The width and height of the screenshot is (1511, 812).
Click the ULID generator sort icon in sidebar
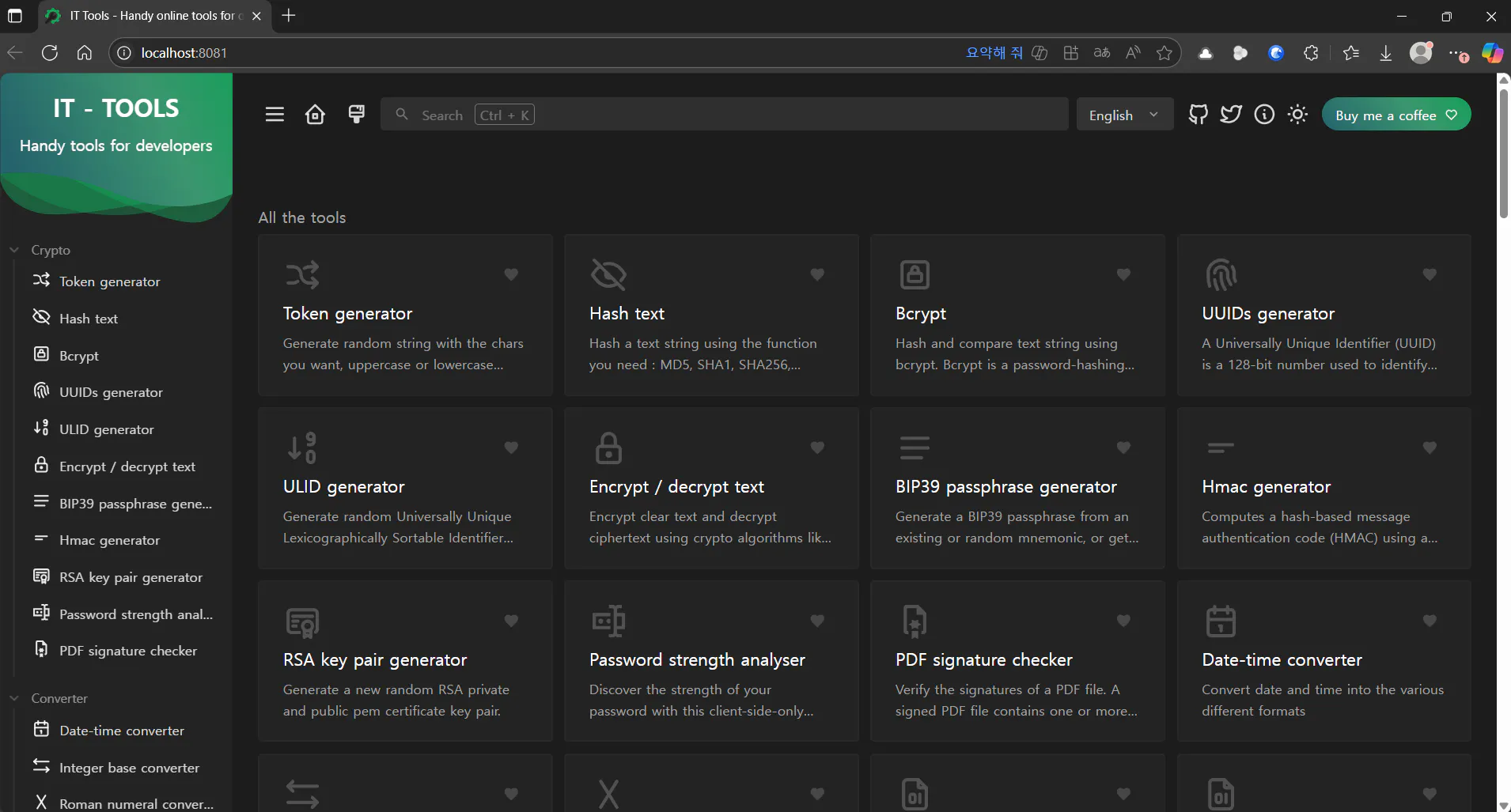point(41,429)
